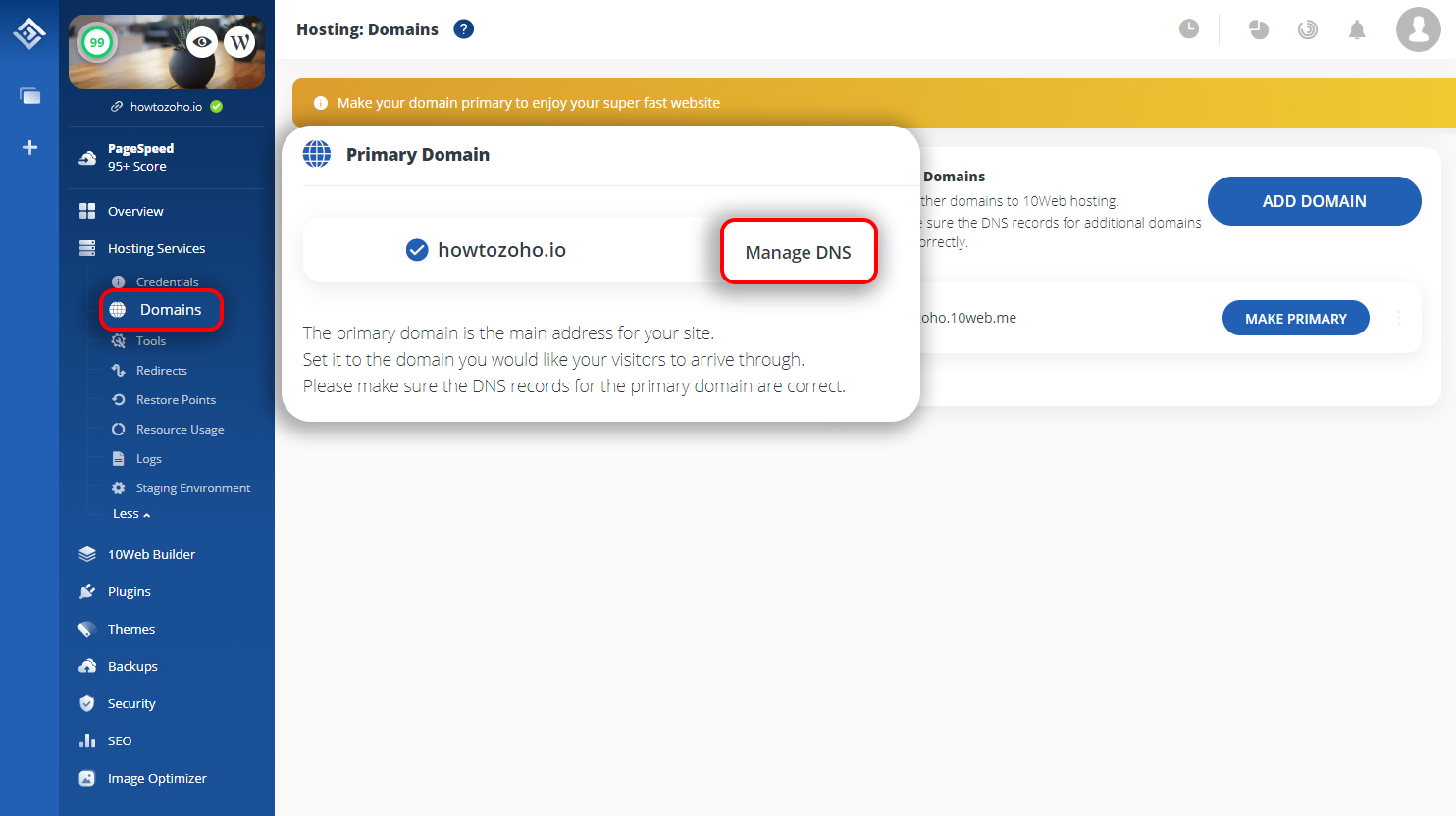Click the pie chart icon in top bar
Screen dimensions: 1456x816
[1259, 29]
